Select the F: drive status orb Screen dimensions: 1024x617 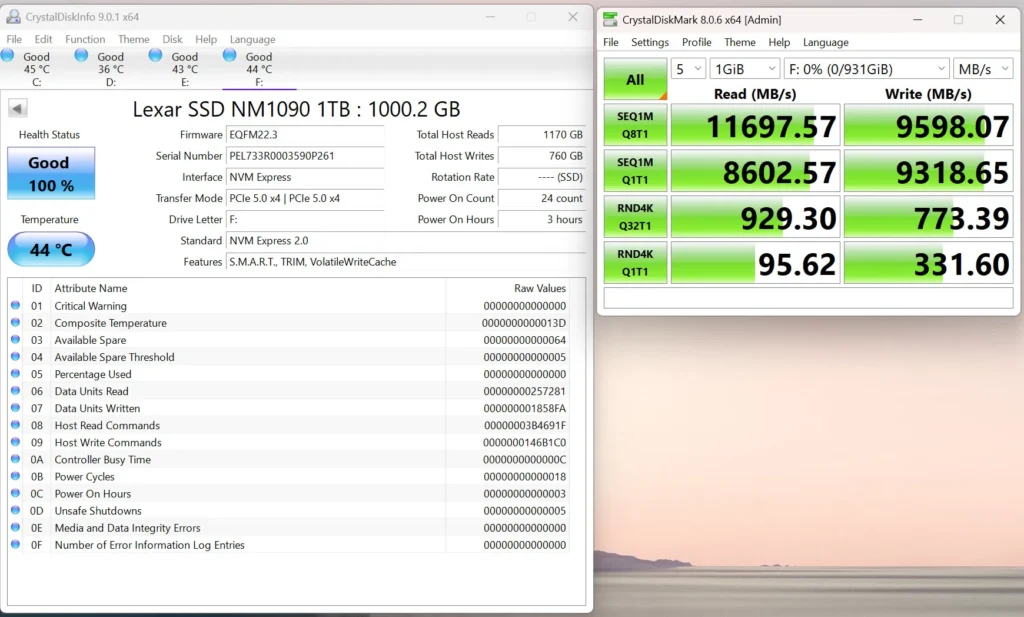coord(229,55)
